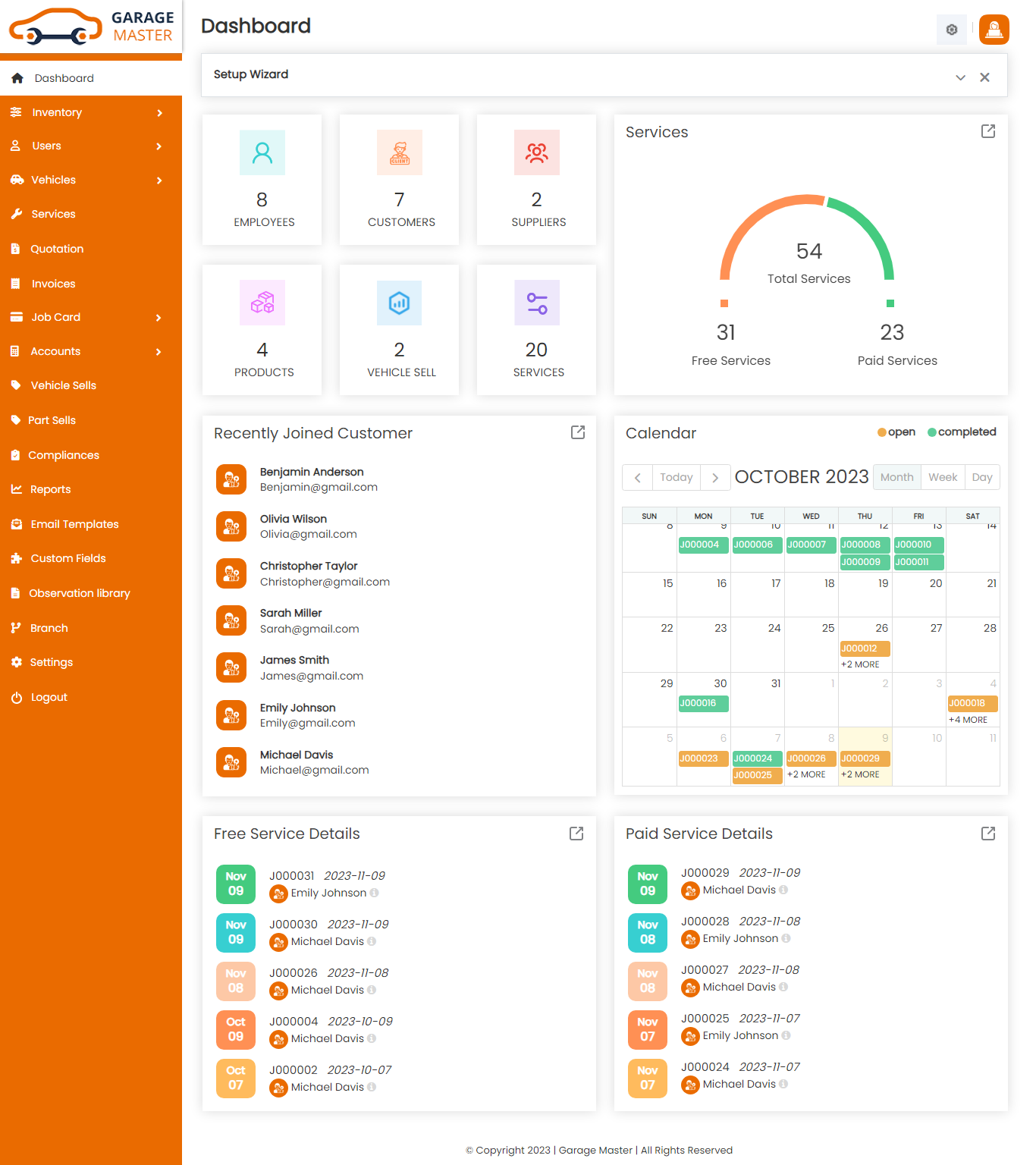Open Quotation from the sidebar
Image resolution: width=1036 pixels, height=1165 pixels.
click(57, 249)
